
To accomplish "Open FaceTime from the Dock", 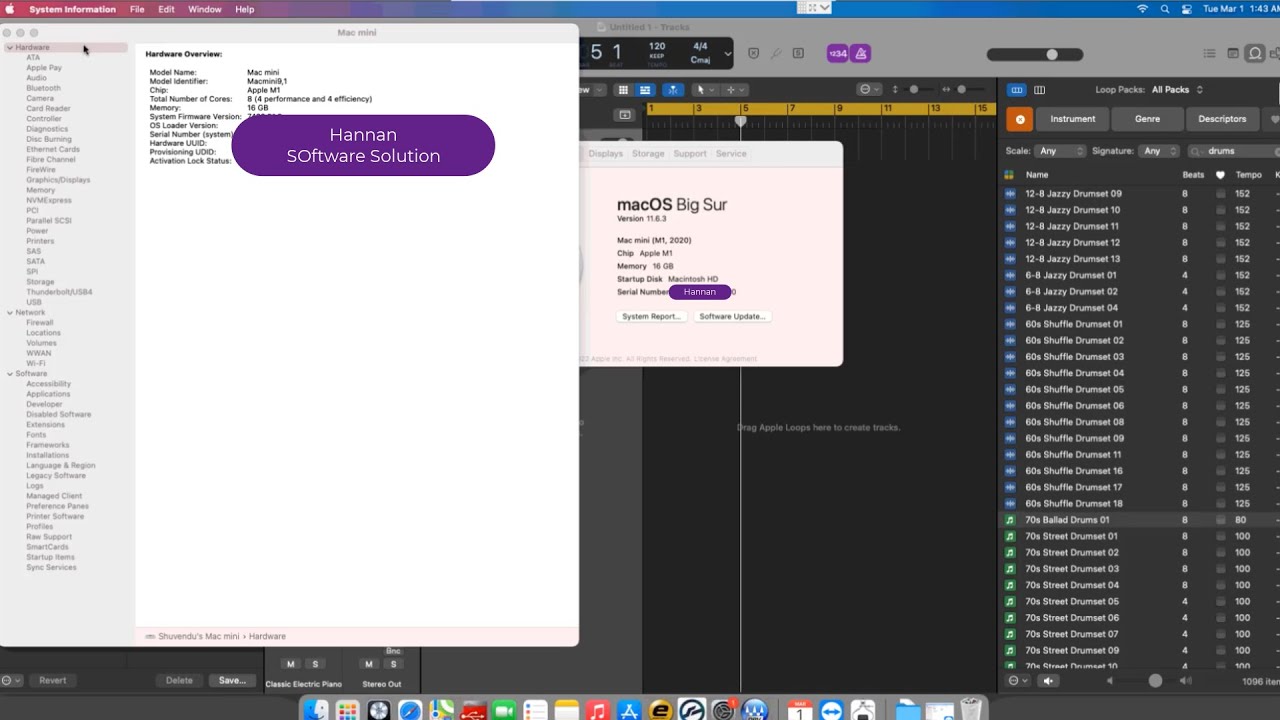I will point(504,711).
